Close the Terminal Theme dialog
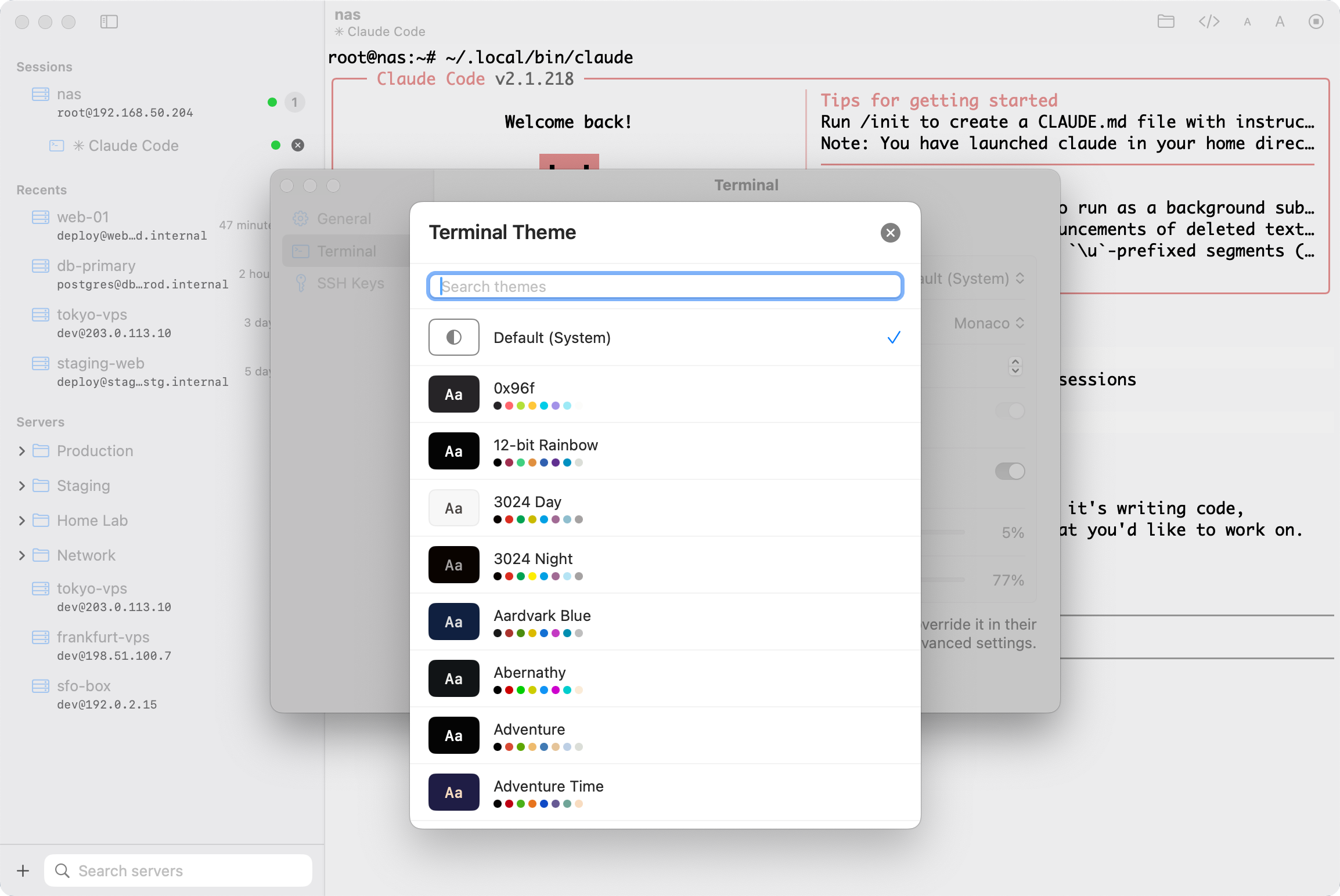 (x=891, y=233)
